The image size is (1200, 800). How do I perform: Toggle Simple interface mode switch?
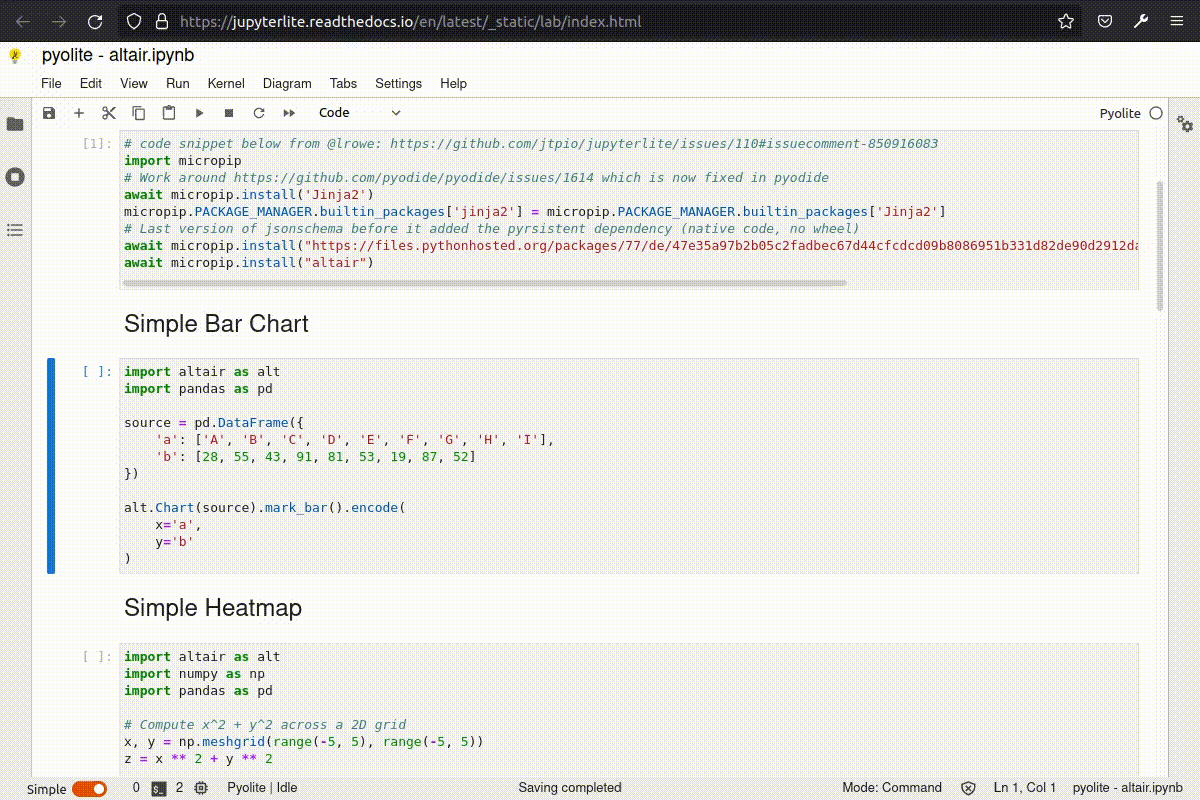click(x=89, y=789)
